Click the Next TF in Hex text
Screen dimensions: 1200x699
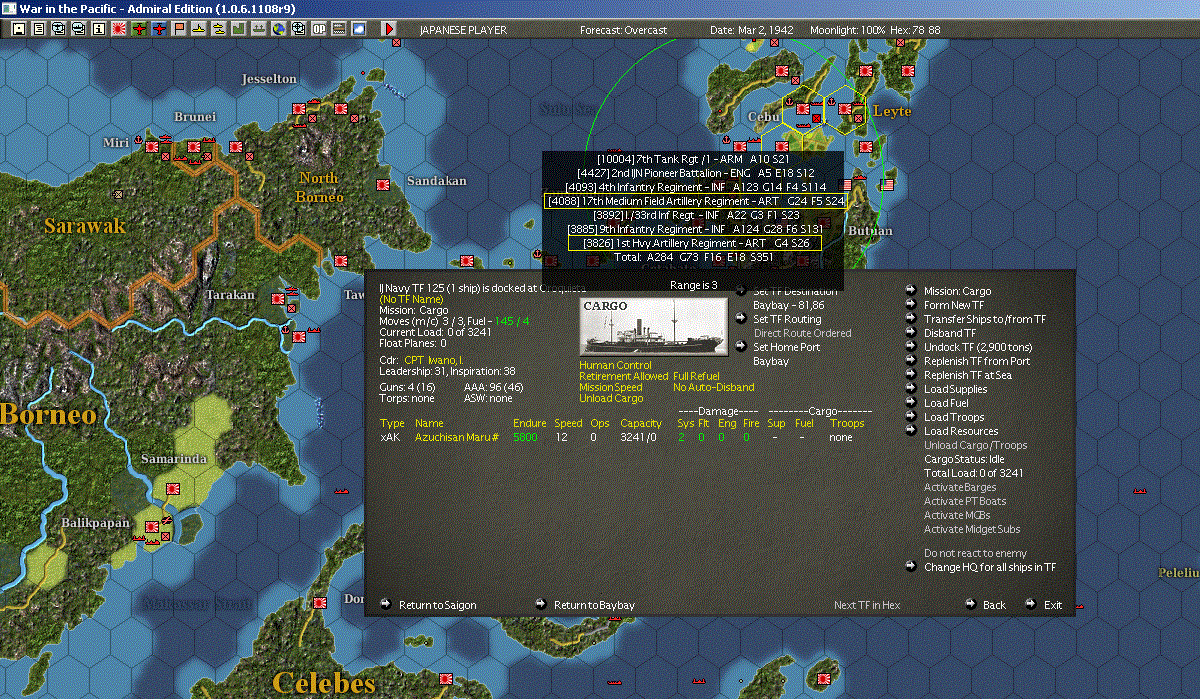coord(867,605)
